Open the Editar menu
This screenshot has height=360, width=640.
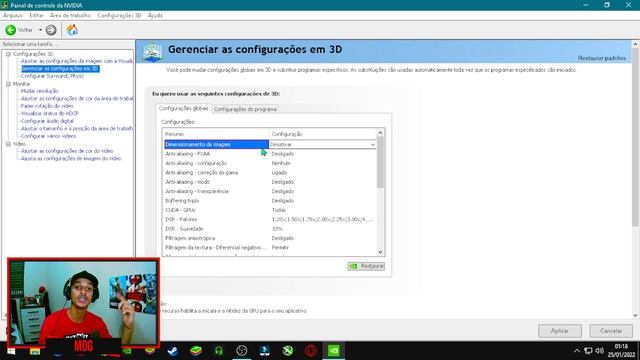[x=36, y=15]
